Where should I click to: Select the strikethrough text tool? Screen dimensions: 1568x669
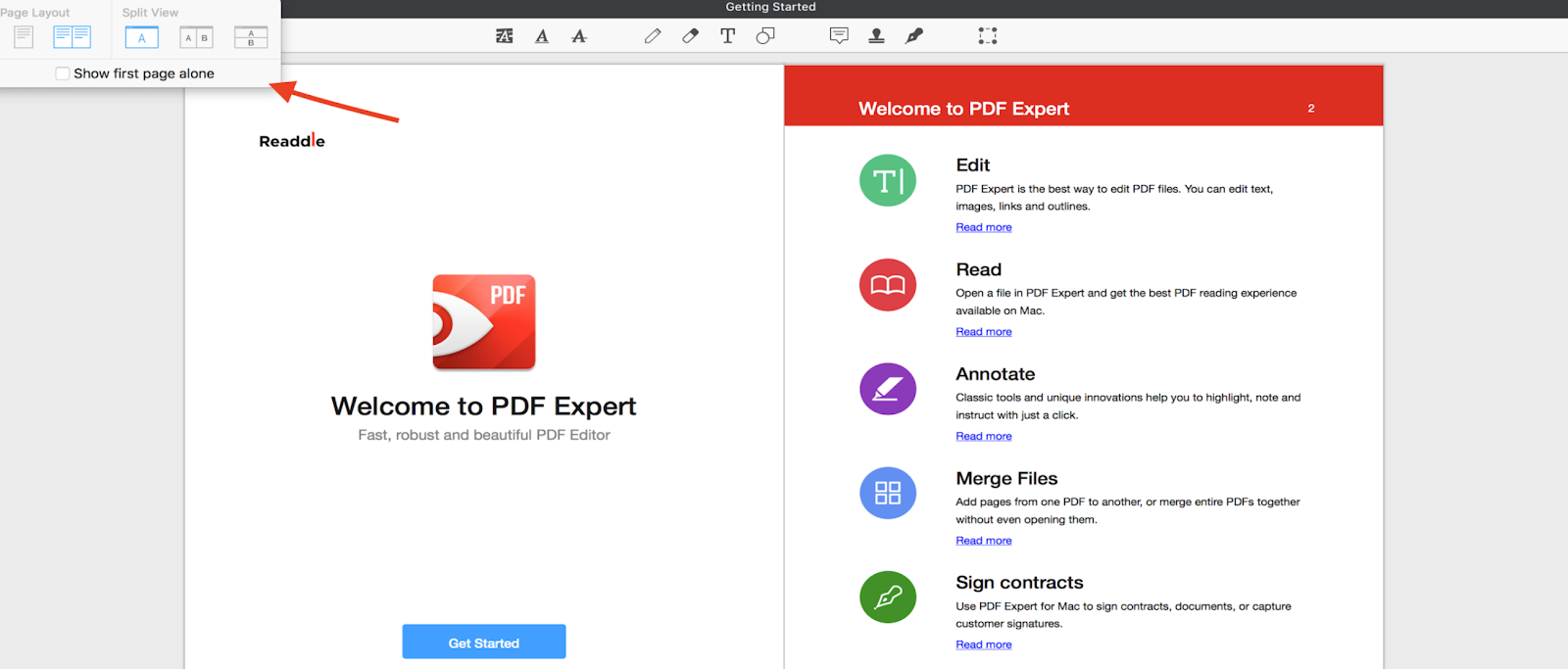pyautogui.click(x=579, y=36)
